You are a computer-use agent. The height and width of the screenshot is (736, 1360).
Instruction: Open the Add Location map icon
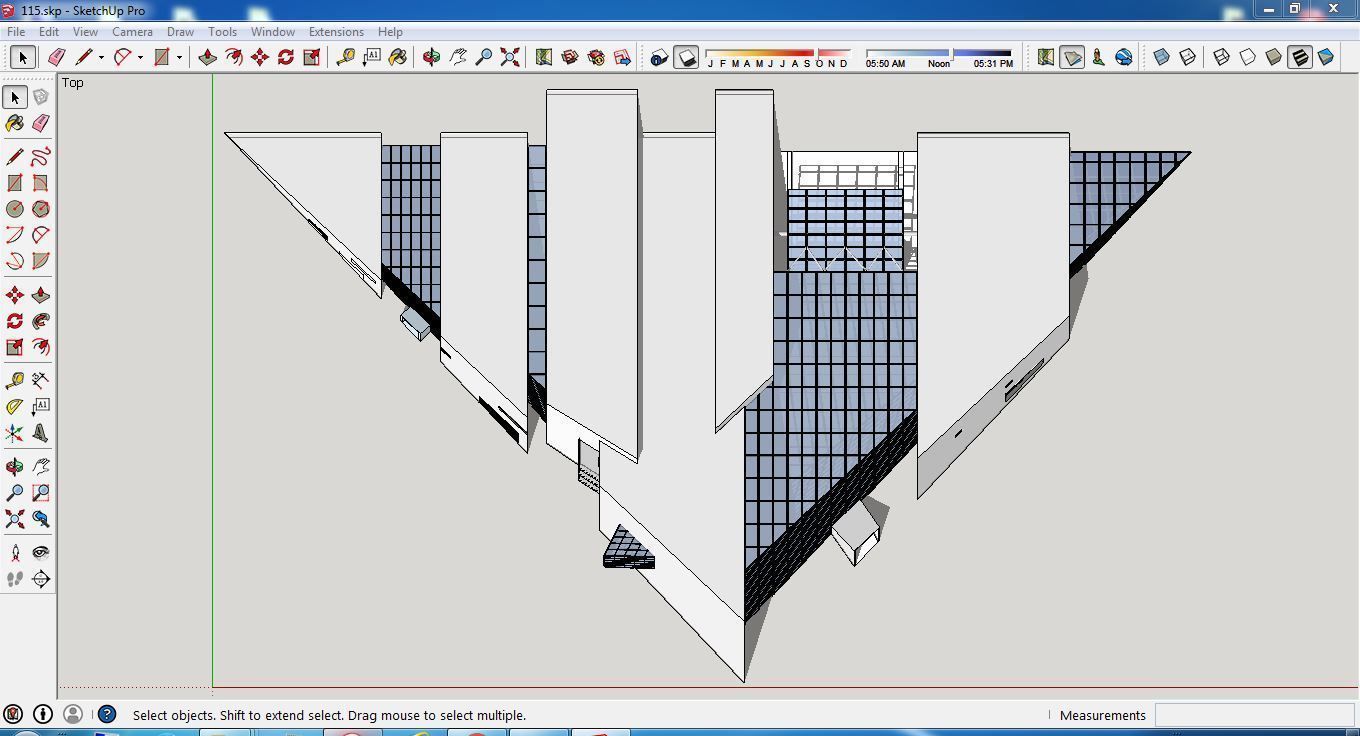tap(544, 58)
